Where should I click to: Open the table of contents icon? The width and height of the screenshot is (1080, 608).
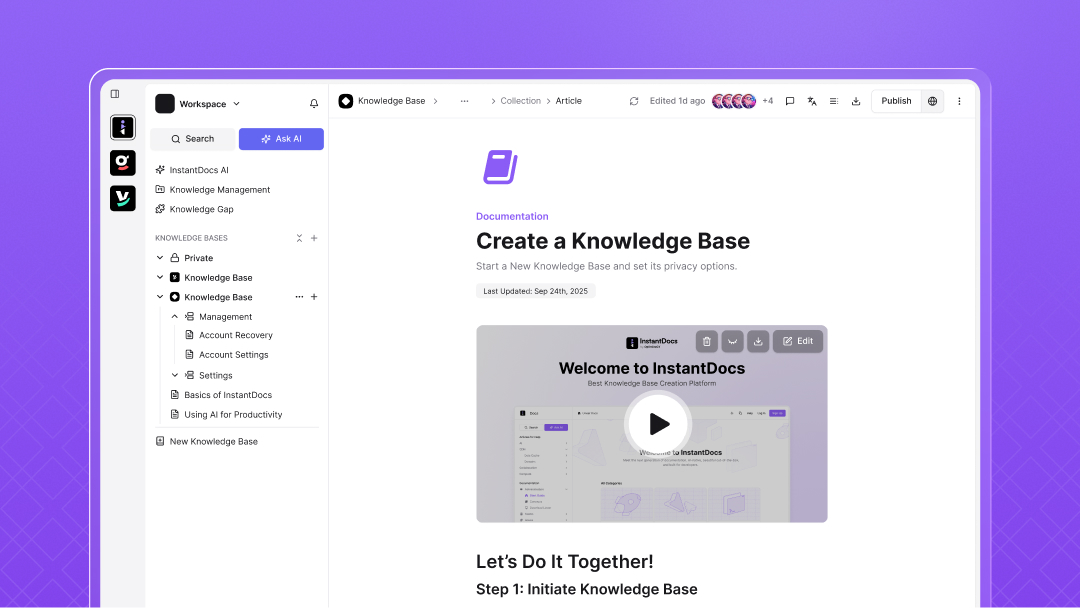[833, 101]
